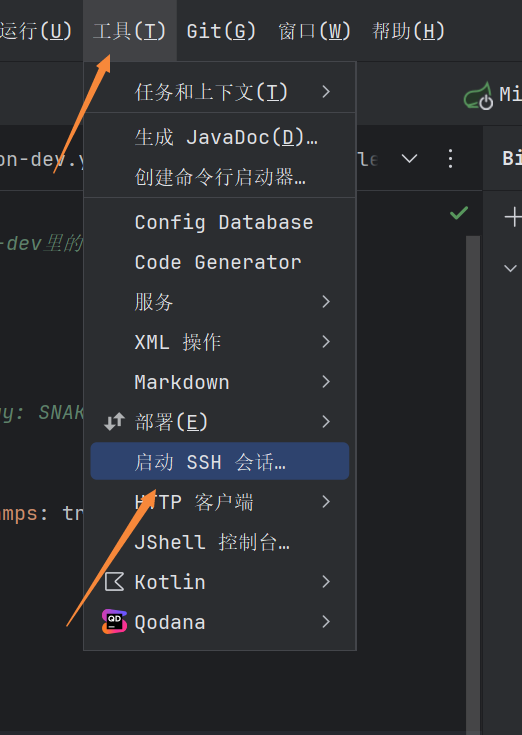Image resolution: width=522 pixels, height=735 pixels.
Task: Expand the 服务 submenu
Action: pyautogui.click(x=220, y=301)
